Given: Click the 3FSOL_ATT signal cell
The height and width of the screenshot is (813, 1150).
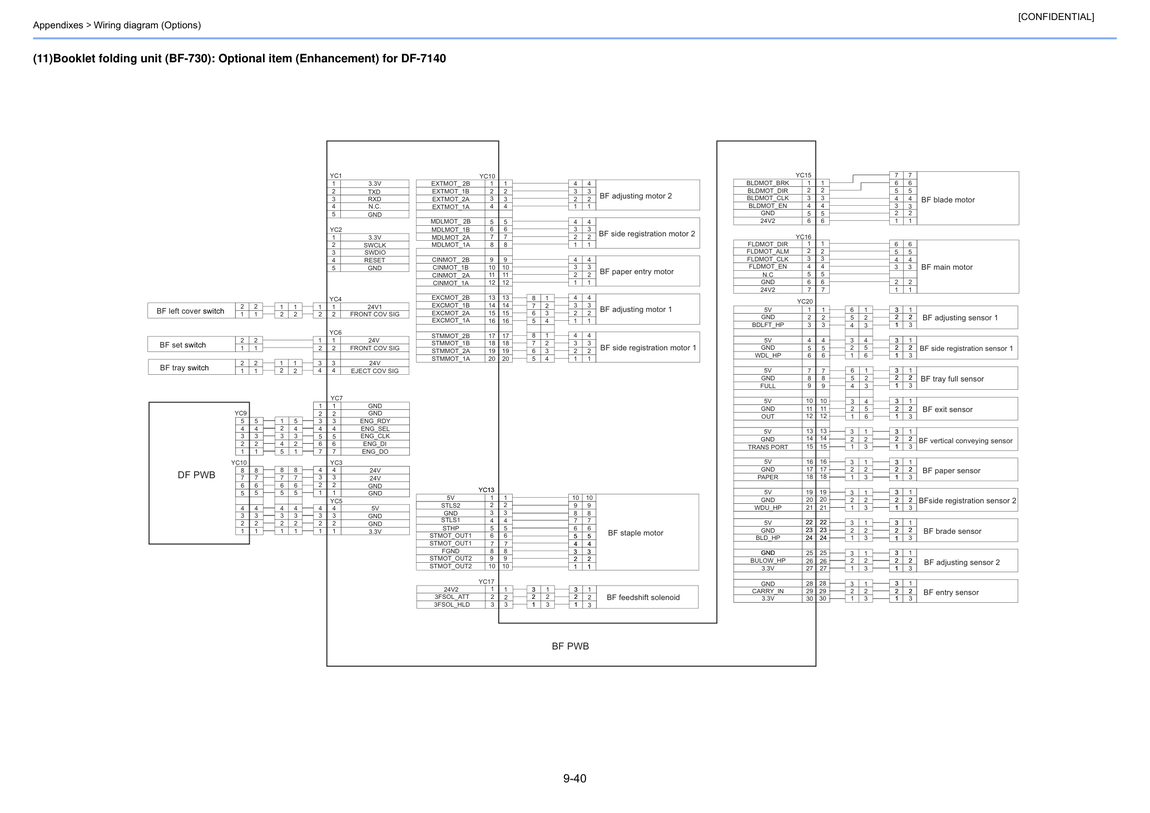Looking at the screenshot, I should pos(452,597).
